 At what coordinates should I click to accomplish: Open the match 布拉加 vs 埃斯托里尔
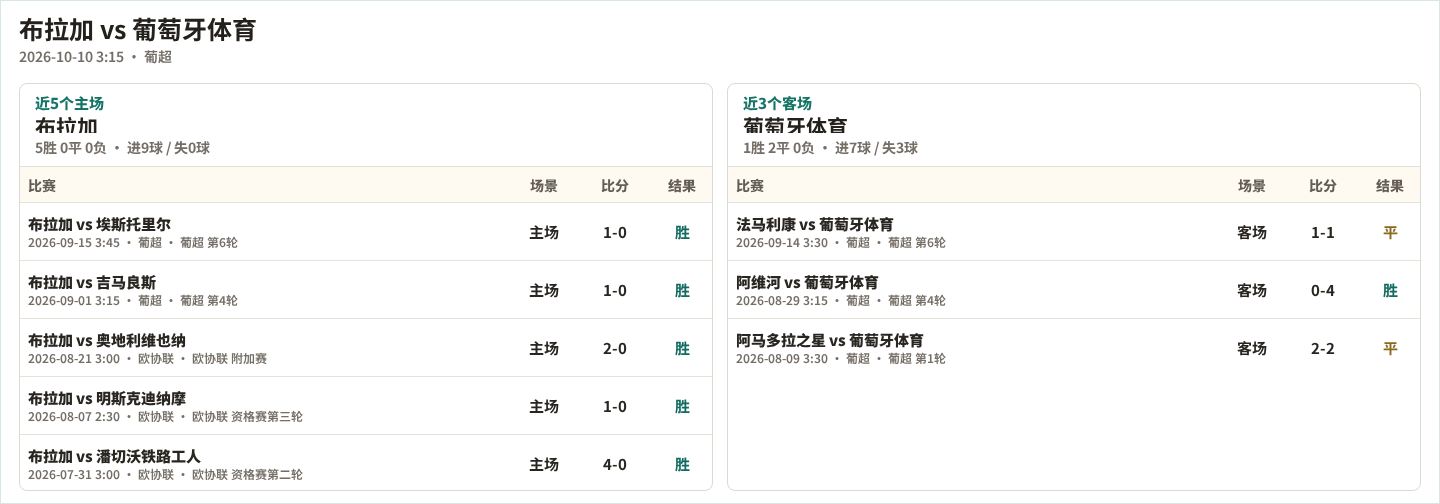click(x=99, y=224)
